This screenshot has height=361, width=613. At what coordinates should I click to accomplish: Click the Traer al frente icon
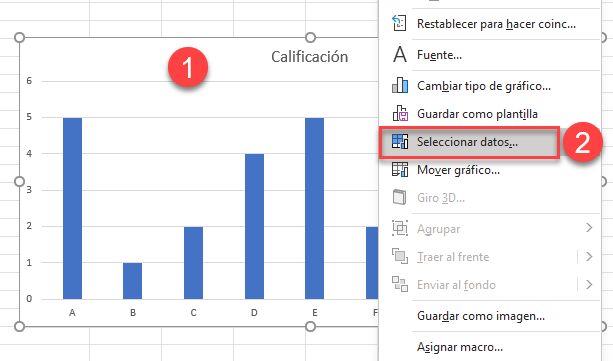click(400, 257)
